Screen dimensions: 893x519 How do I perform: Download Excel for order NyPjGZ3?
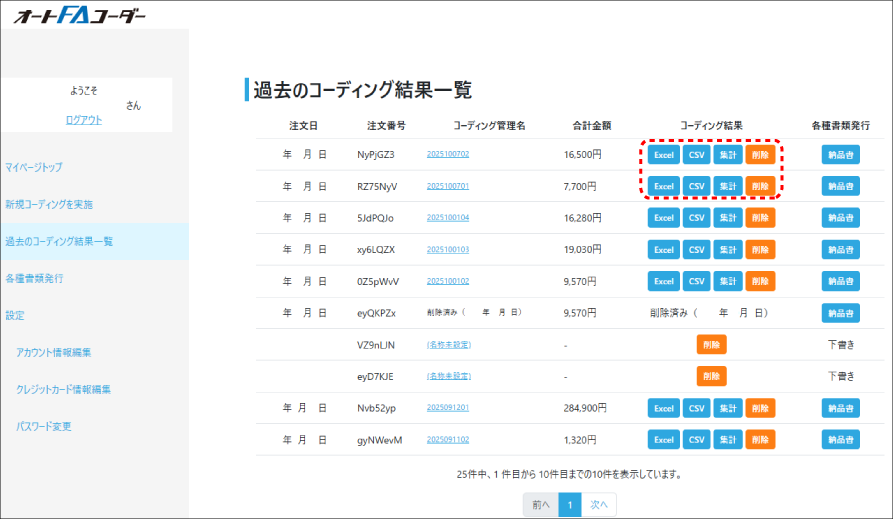tap(662, 155)
